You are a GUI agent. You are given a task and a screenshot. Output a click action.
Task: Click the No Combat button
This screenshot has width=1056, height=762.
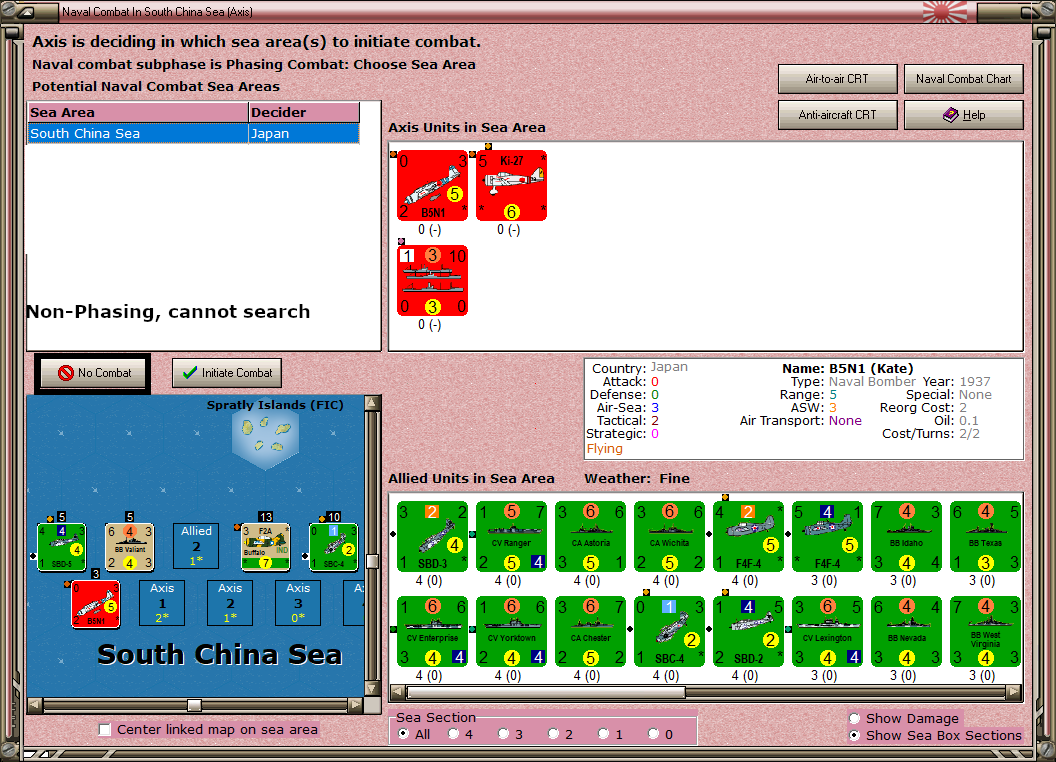tap(94, 373)
